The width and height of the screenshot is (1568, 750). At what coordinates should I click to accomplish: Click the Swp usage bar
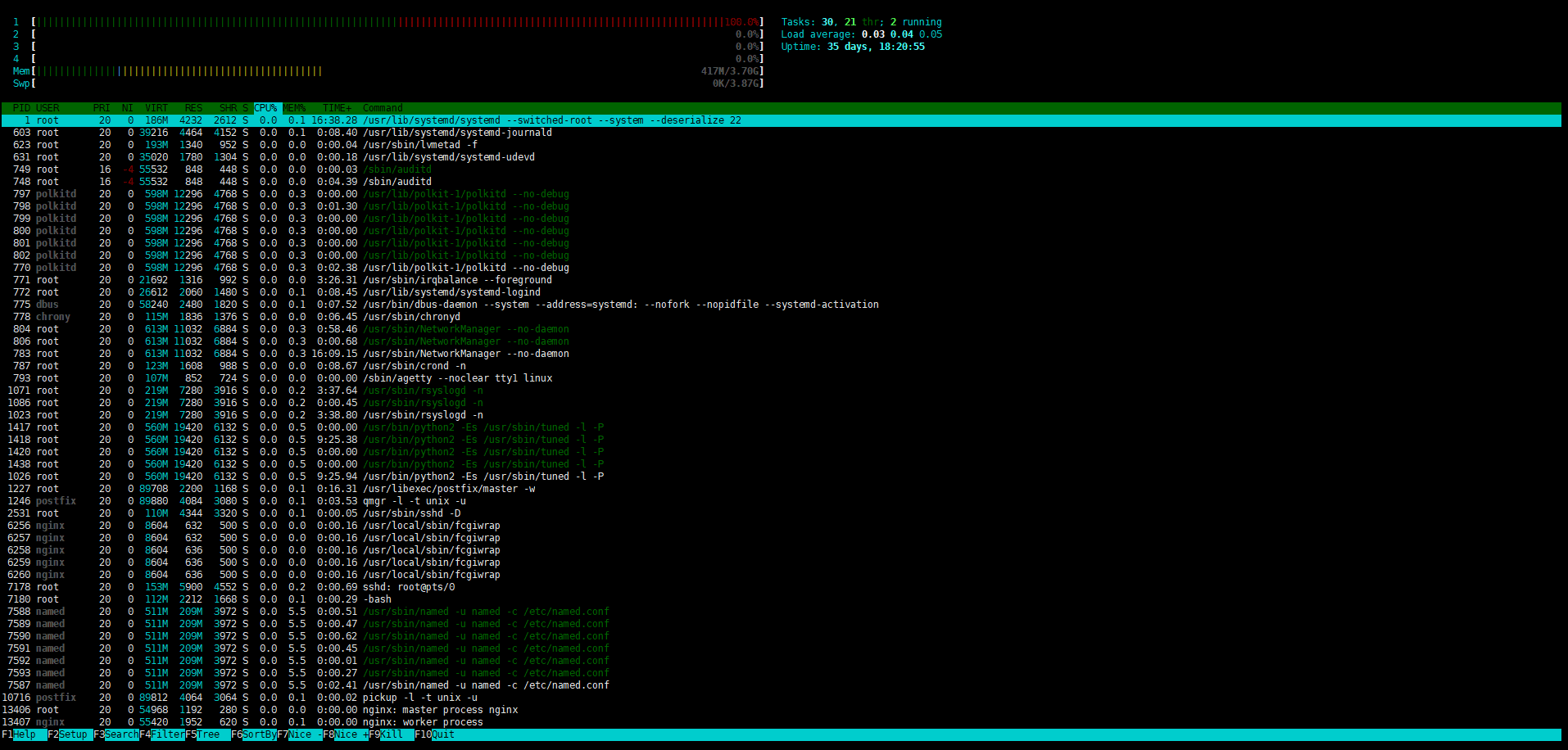point(397,84)
